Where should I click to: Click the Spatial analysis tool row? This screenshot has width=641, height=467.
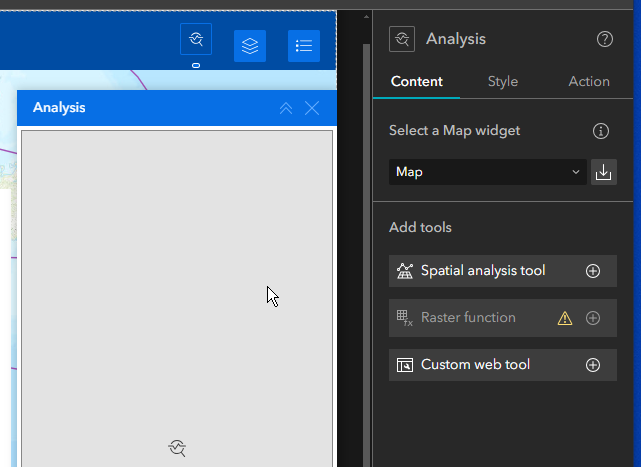coord(503,271)
